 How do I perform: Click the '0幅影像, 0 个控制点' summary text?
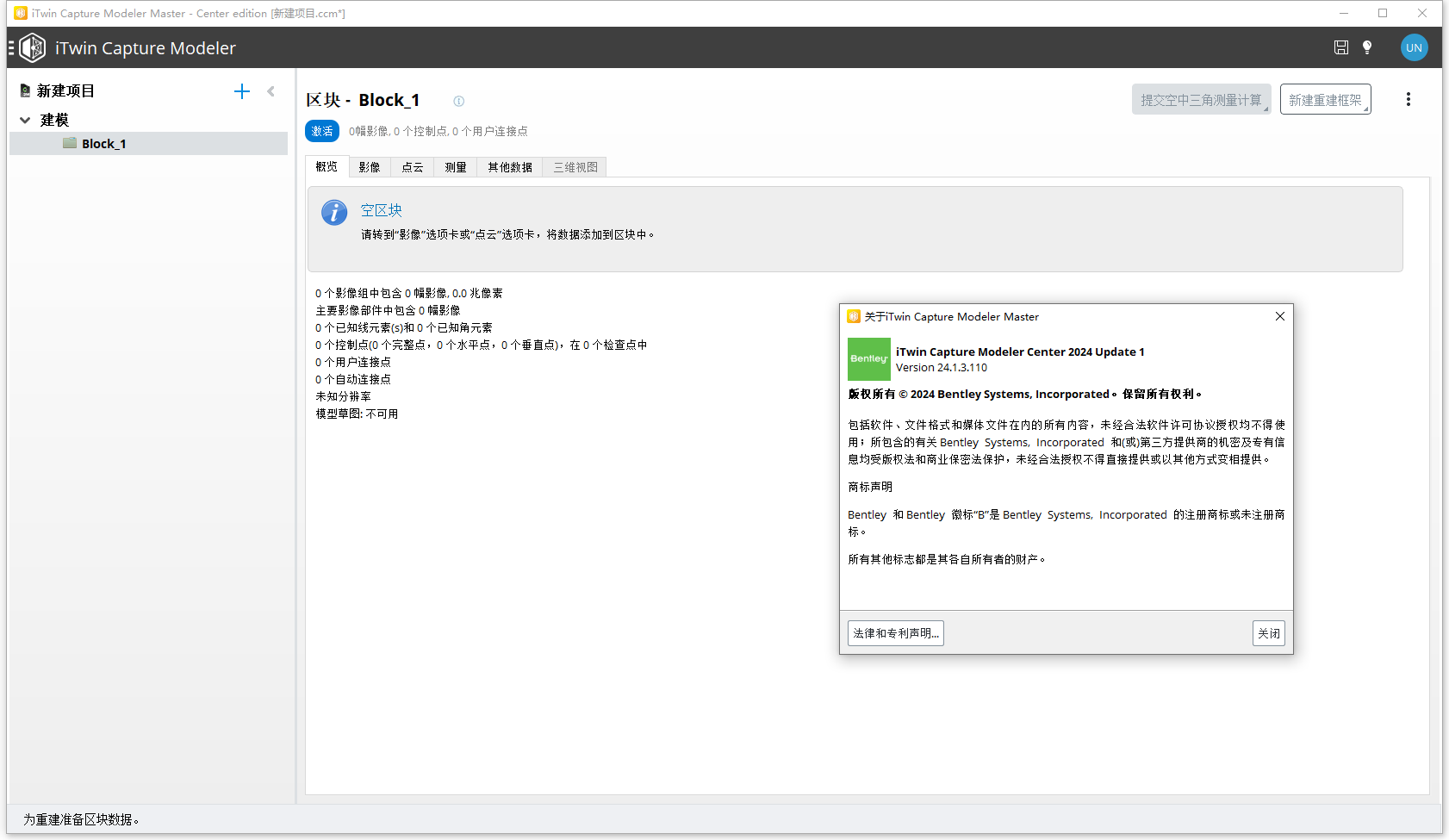click(x=438, y=131)
